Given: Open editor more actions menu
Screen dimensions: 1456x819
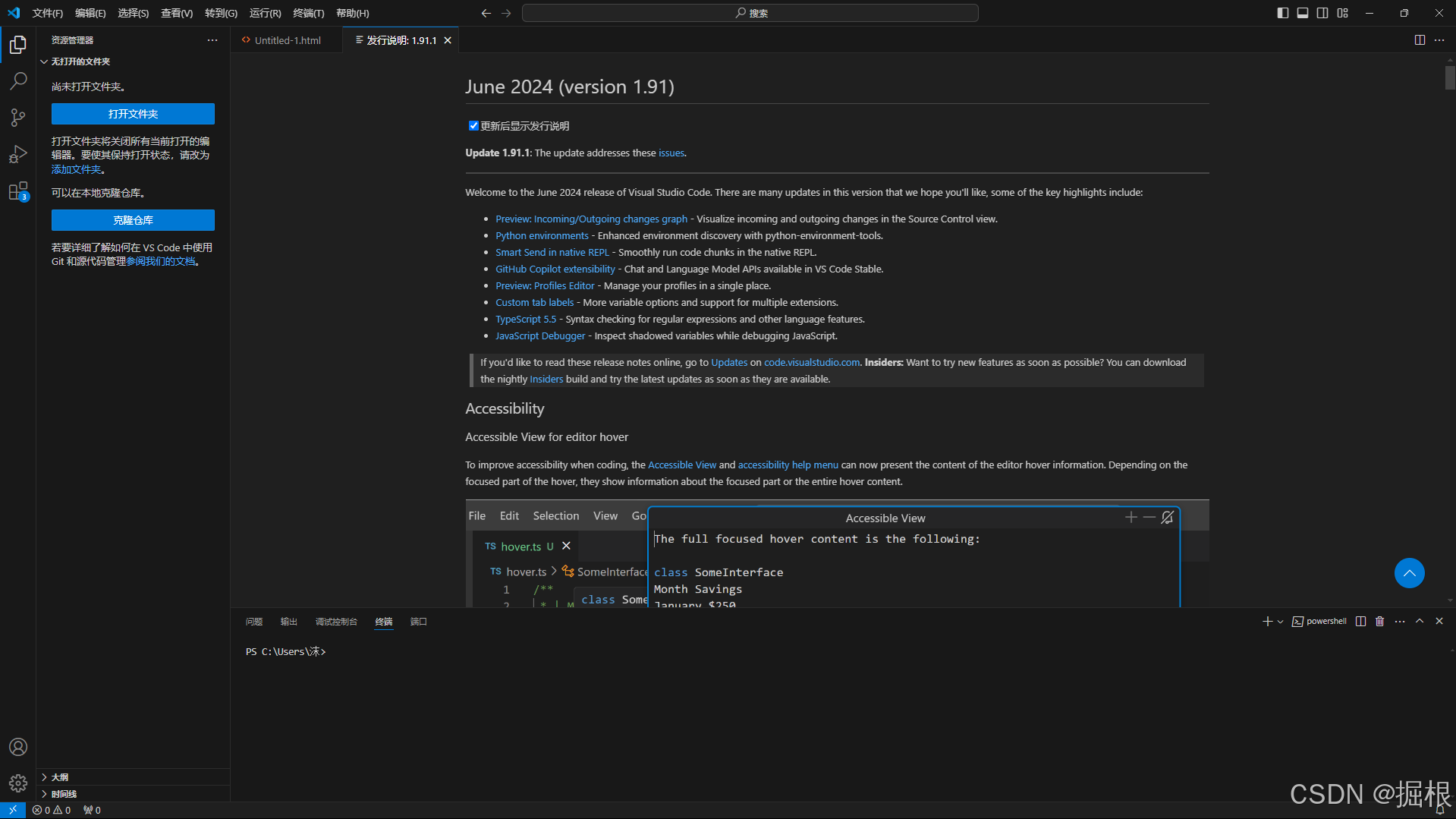Looking at the screenshot, I should pos(1439,40).
